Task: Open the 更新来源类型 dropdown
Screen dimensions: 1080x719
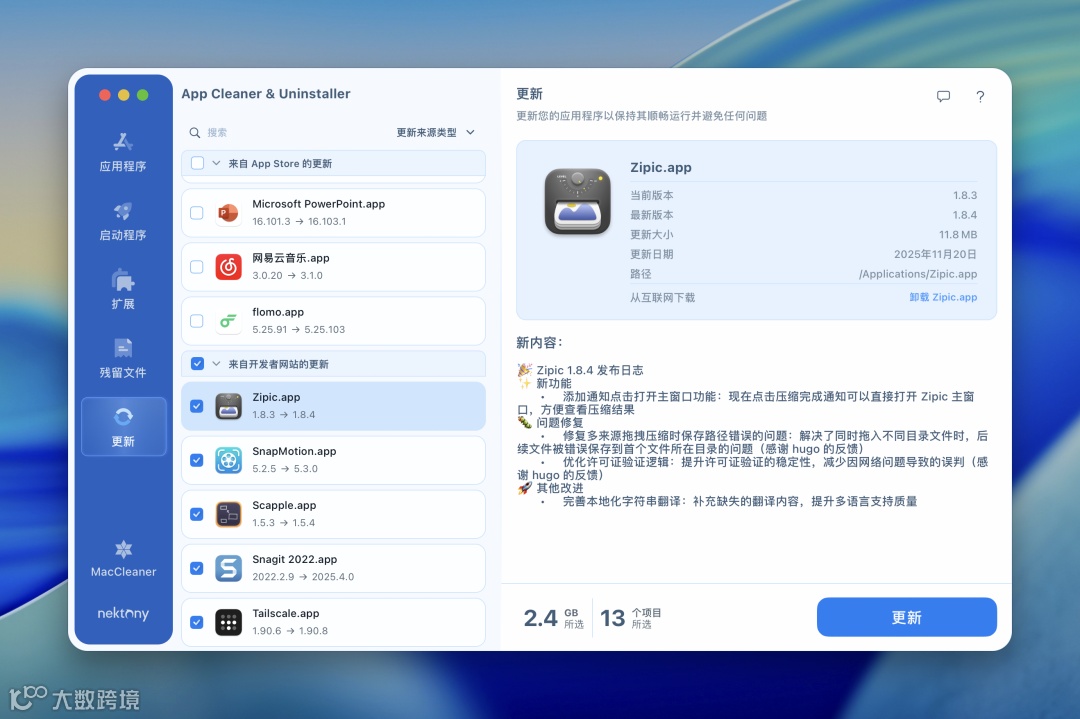Action: 435,132
